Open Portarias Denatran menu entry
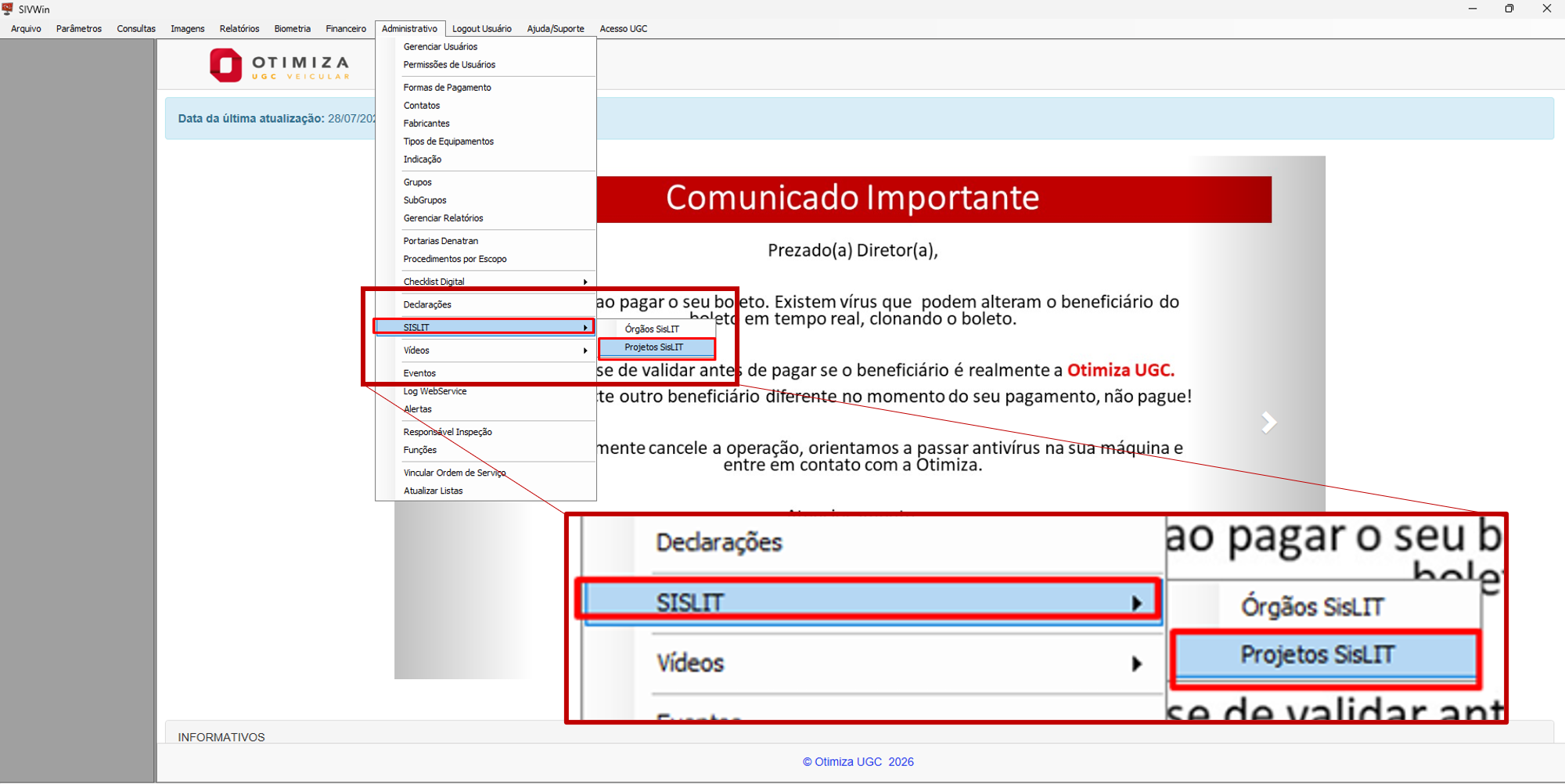The width and height of the screenshot is (1565, 784). pos(441,241)
